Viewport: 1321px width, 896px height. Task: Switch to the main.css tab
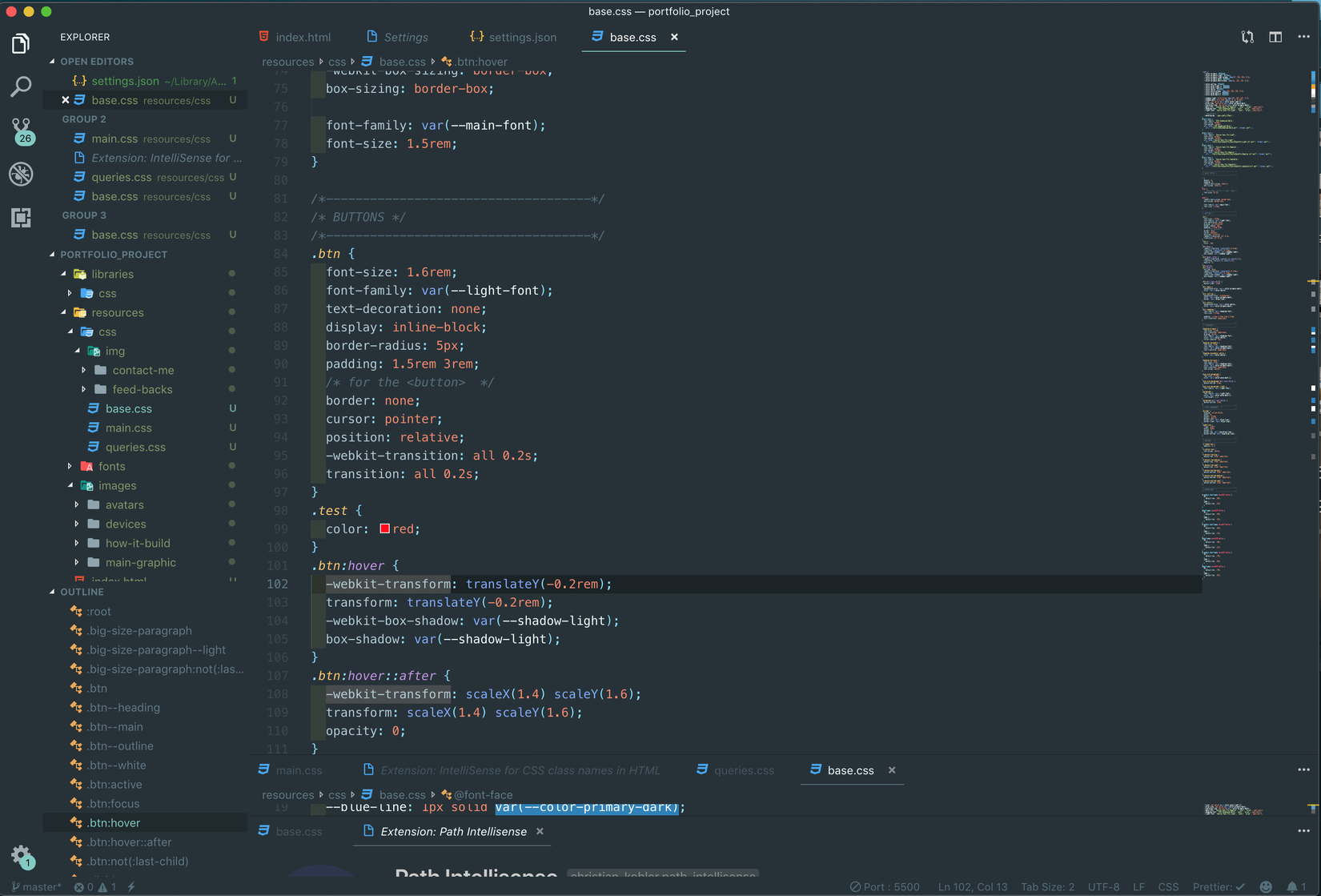click(291, 770)
